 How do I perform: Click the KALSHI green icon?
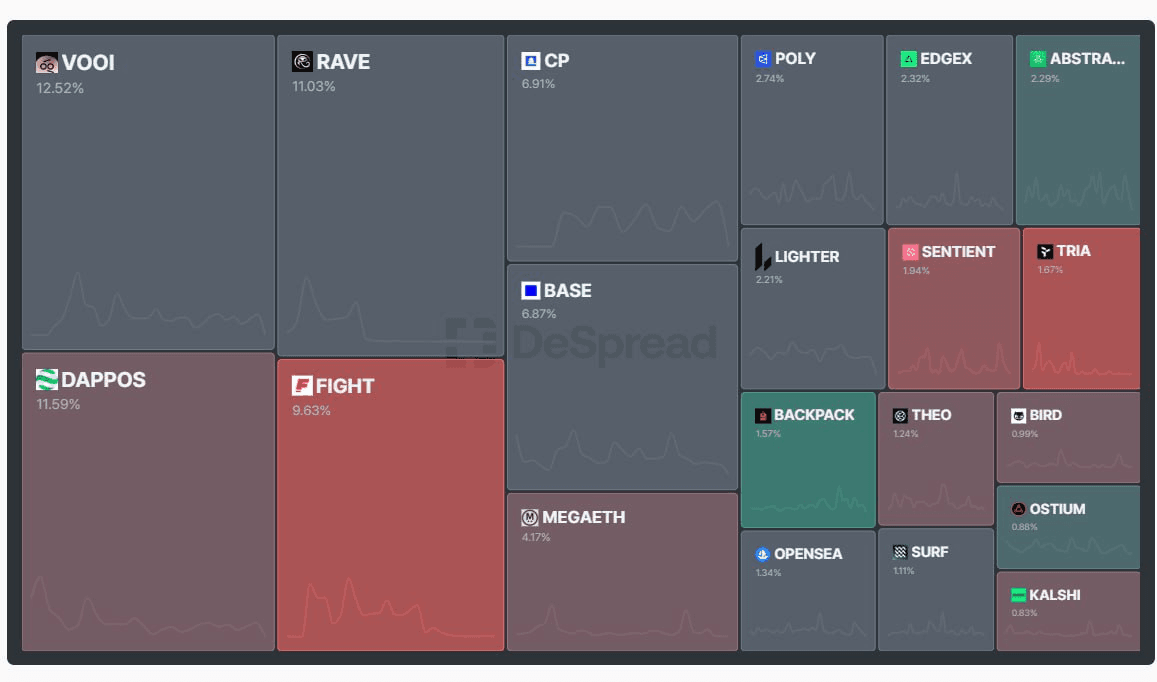(1018, 595)
